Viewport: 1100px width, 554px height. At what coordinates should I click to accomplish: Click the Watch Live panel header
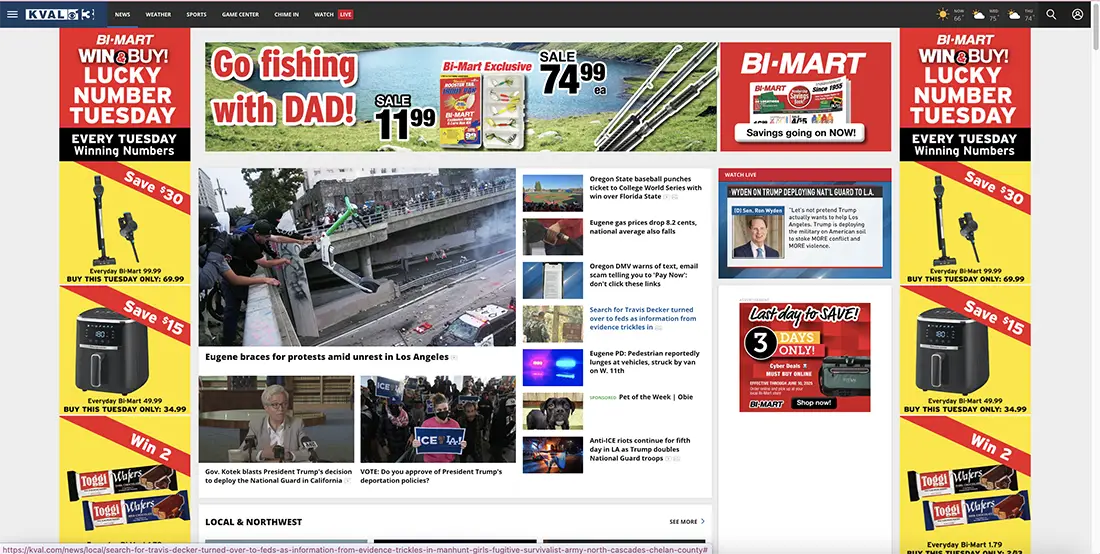pyautogui.click(x=805, y=175)
